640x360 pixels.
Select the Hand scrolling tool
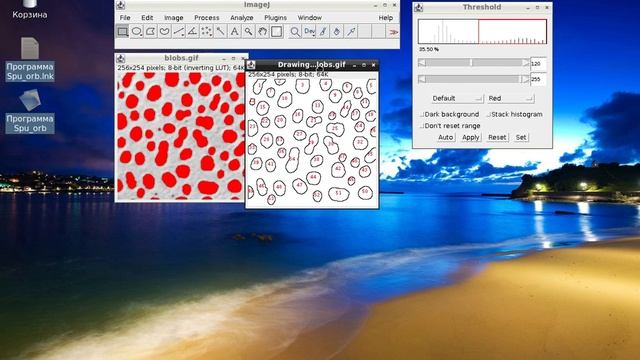pos(262,31)
